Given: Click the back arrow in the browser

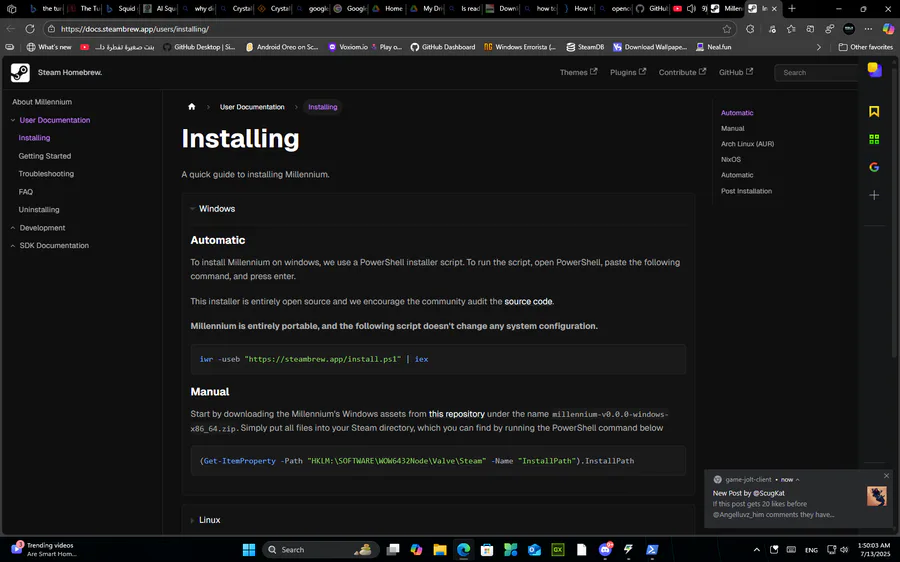Looking at the screenshot, I should 11,29.
